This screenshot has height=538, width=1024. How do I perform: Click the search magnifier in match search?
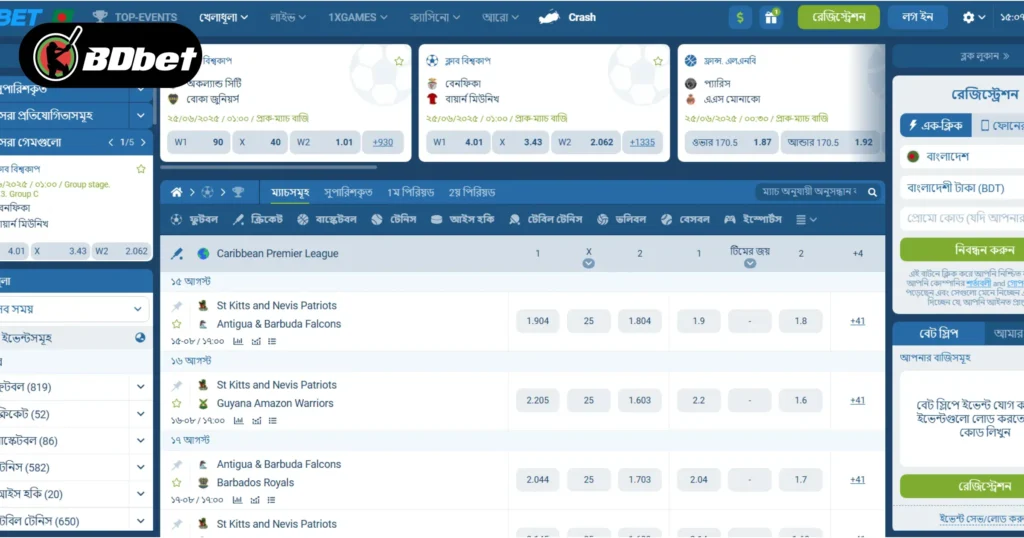tap(872, 192)
